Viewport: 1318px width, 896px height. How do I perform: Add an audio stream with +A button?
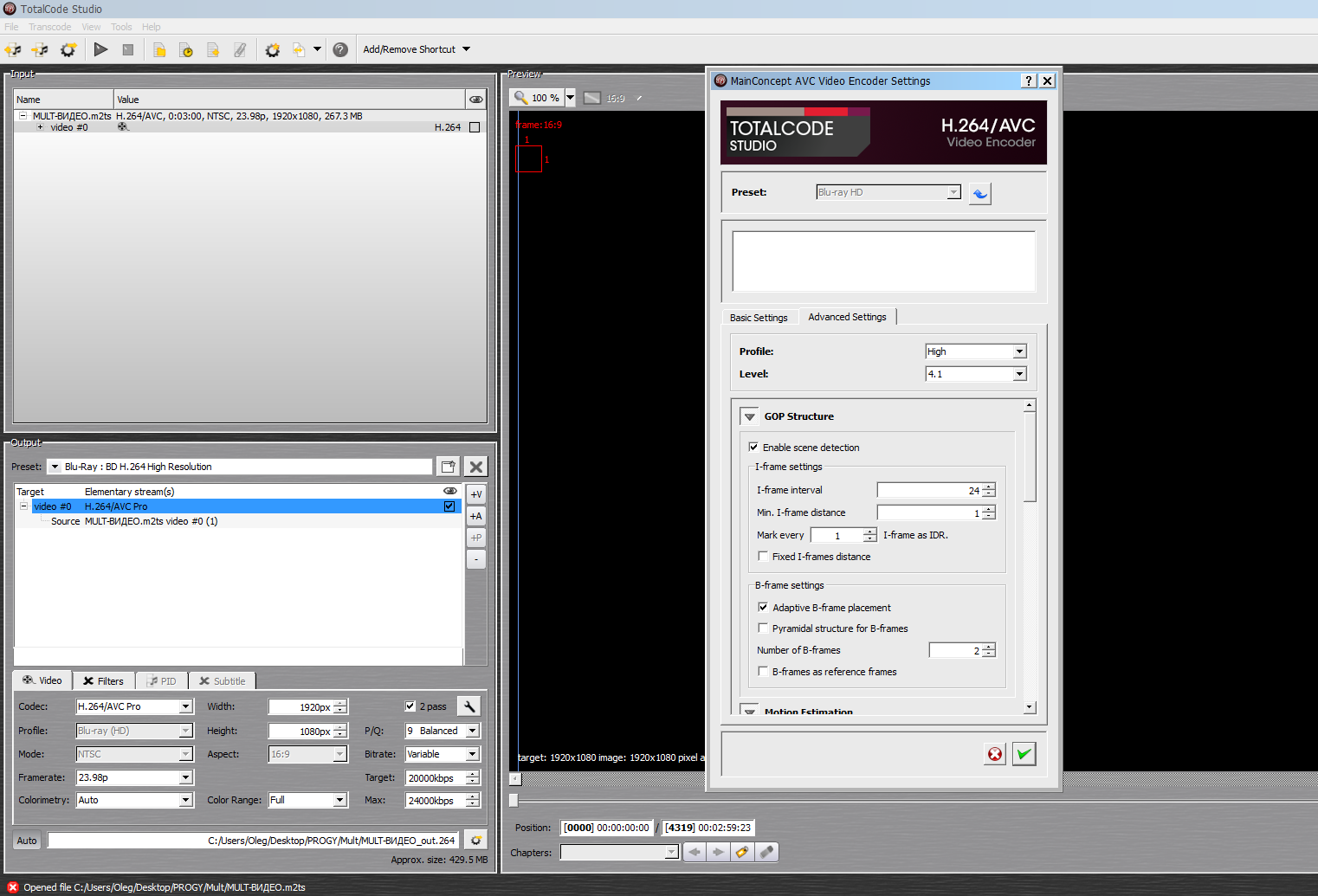pos(476,516)
